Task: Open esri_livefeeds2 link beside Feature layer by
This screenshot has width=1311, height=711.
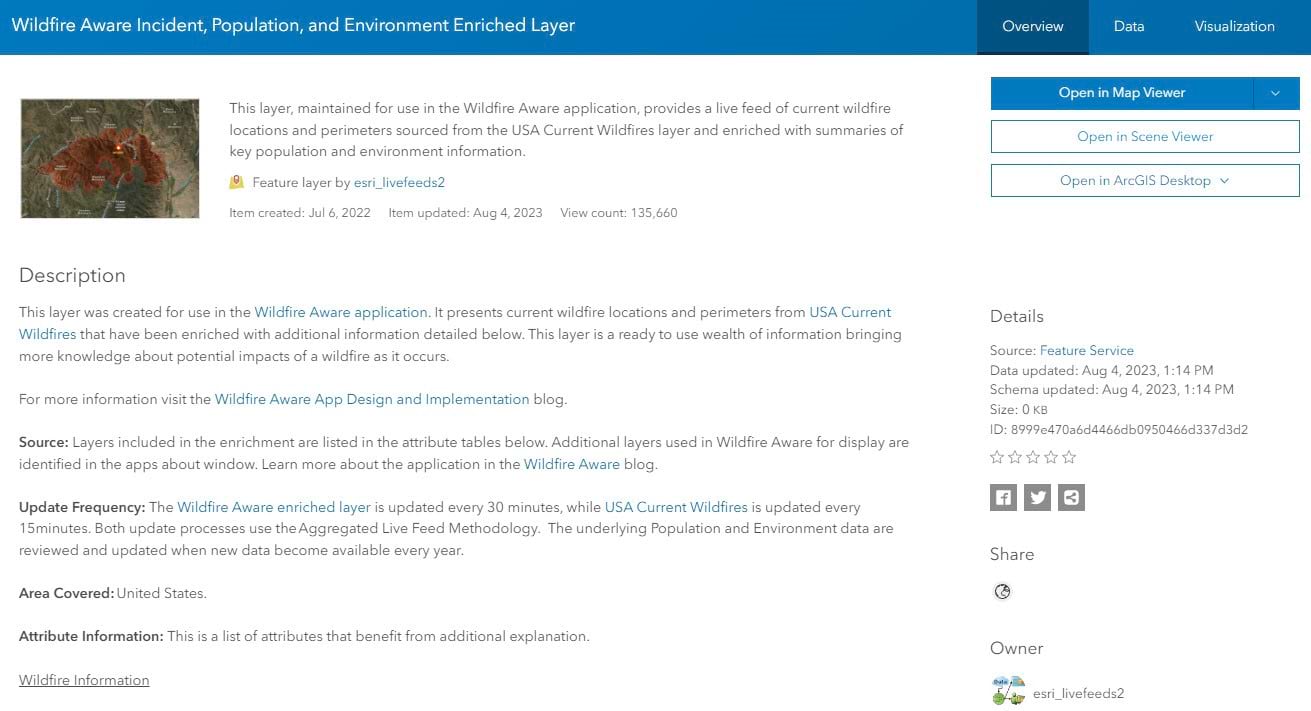Action: tap(399, 183)
